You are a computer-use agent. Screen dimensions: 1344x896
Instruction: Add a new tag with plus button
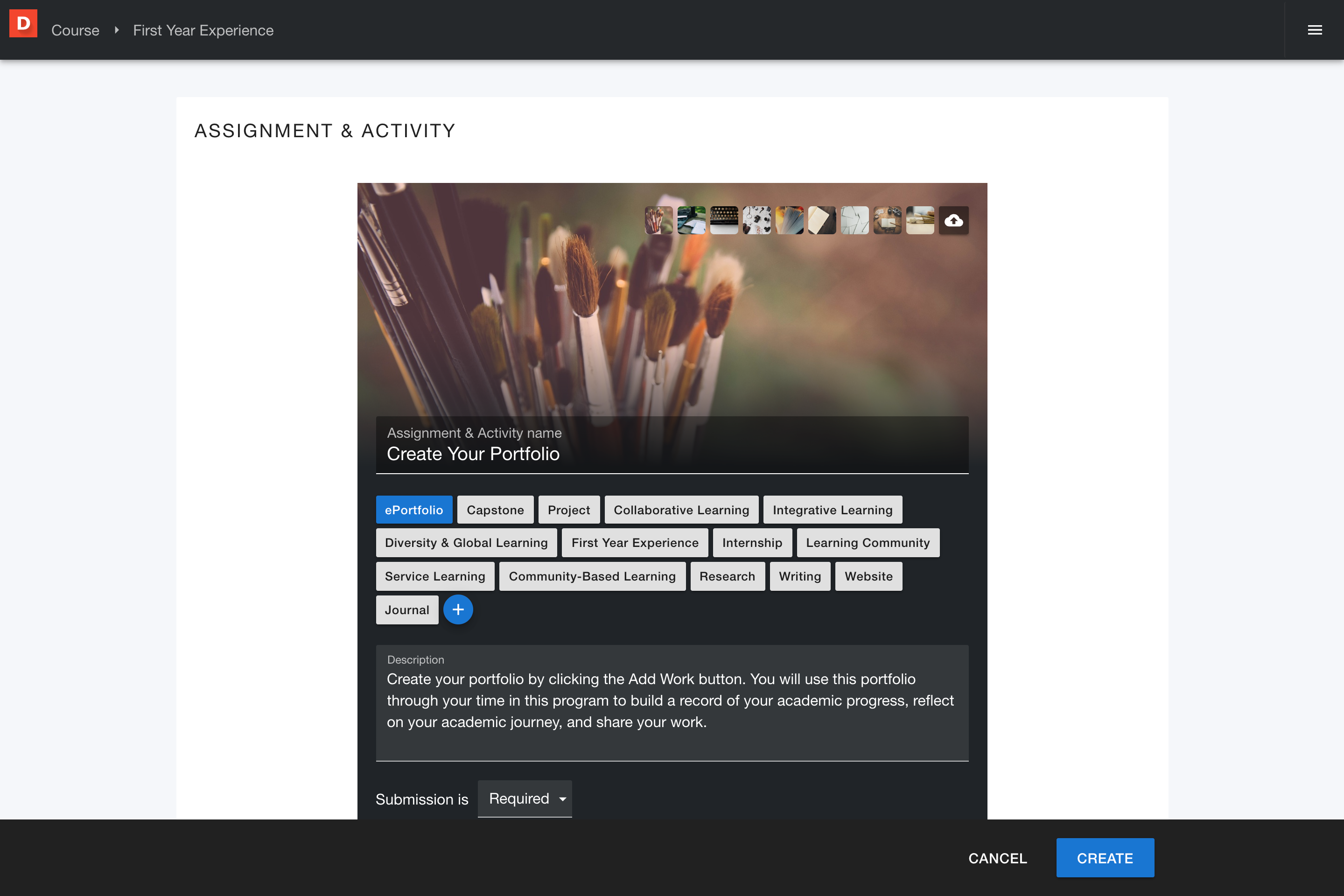point(458,610)
